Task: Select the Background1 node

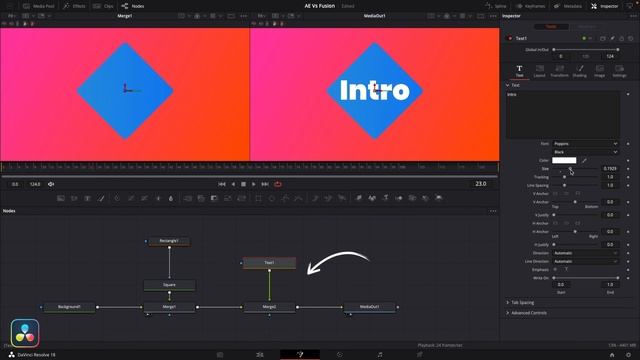Action: 69,307
